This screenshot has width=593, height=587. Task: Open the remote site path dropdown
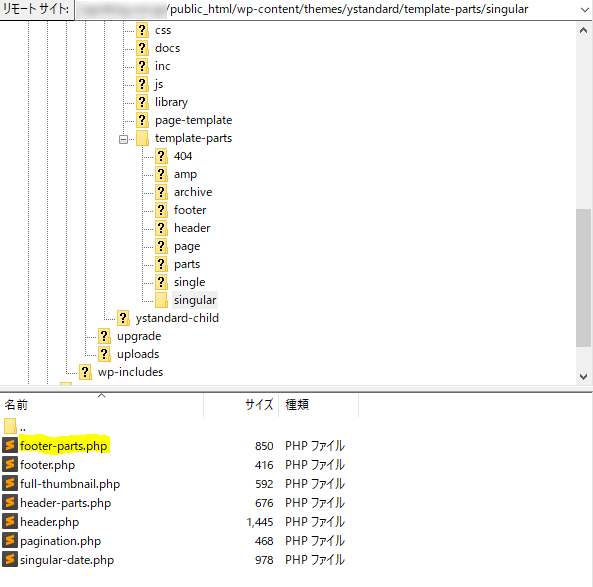pyautogui.click(x=584, y=9)
